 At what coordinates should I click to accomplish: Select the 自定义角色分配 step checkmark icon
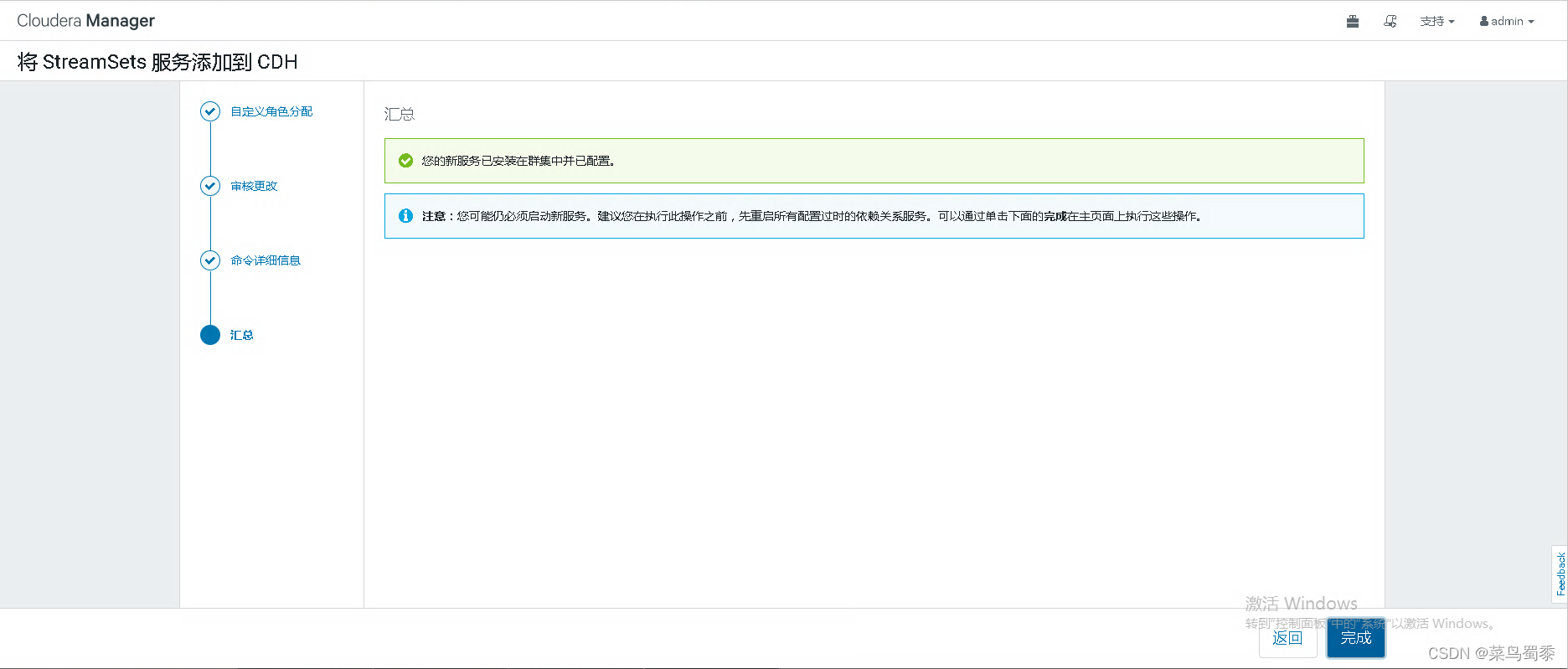210,111
